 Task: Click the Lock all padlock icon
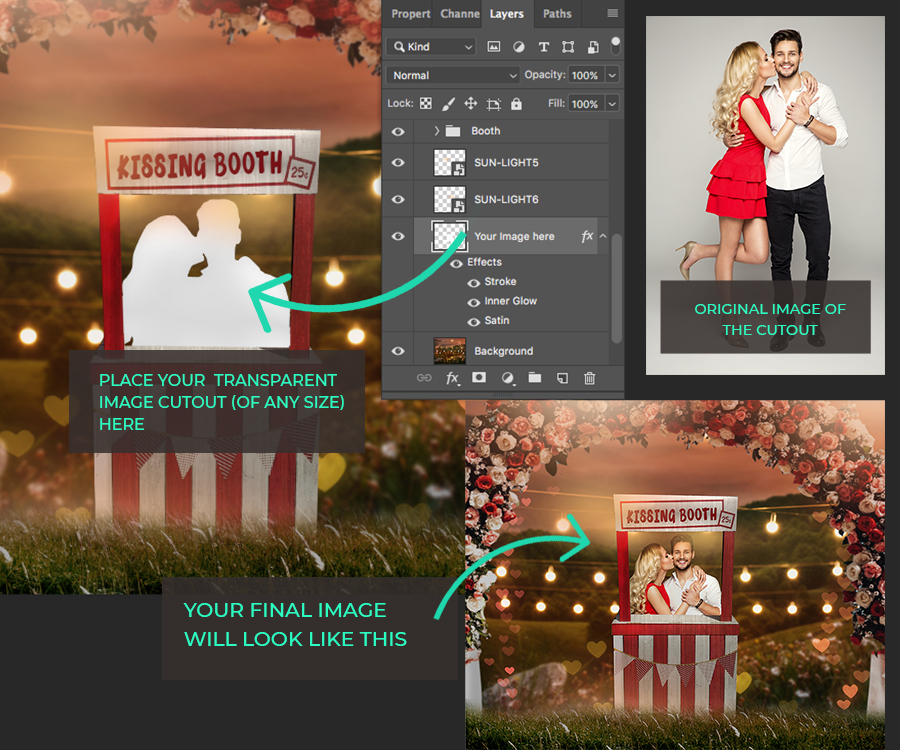(x=516, y=104)
